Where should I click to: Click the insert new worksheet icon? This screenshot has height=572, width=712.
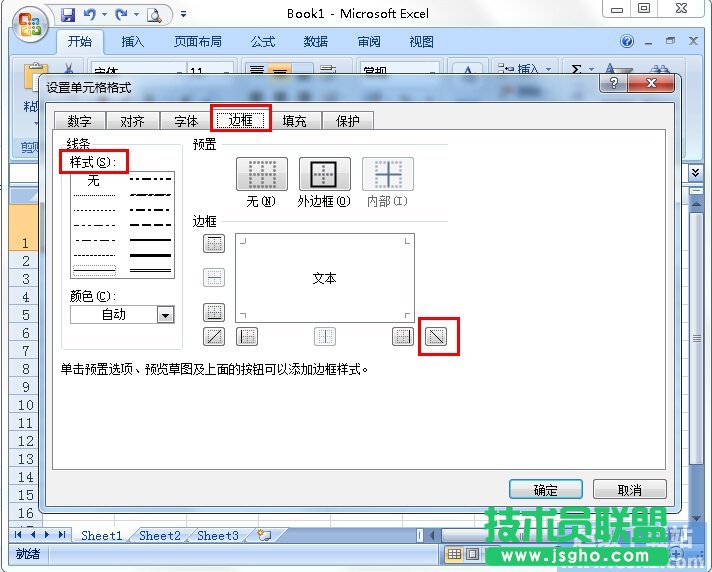(264, 535)
